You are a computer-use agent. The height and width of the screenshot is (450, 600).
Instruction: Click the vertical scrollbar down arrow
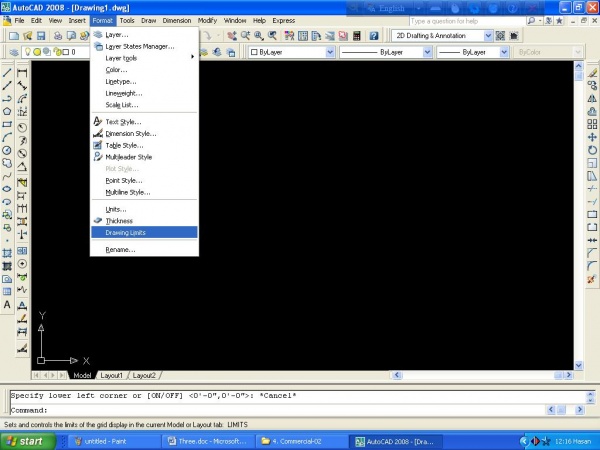[x=579, y=365]
